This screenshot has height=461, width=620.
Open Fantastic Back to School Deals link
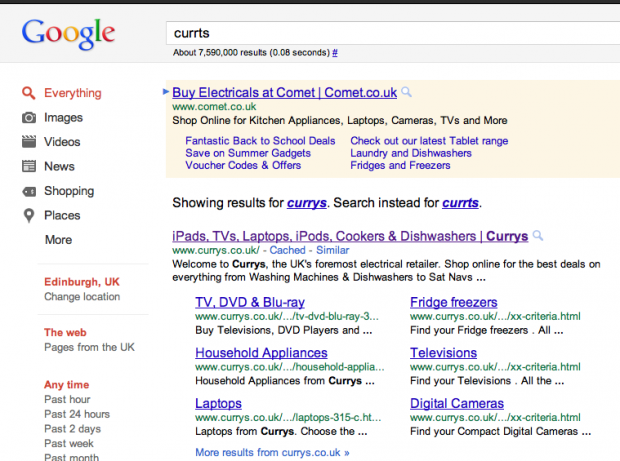pos(260,141)
